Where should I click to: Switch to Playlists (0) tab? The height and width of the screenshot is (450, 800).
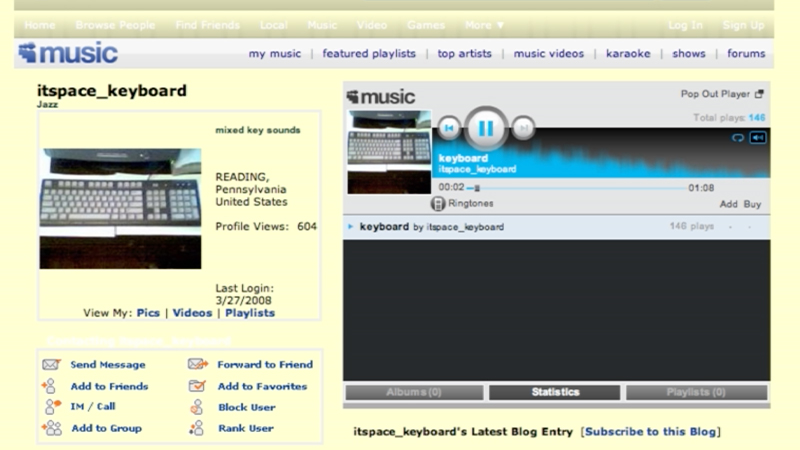696,392
